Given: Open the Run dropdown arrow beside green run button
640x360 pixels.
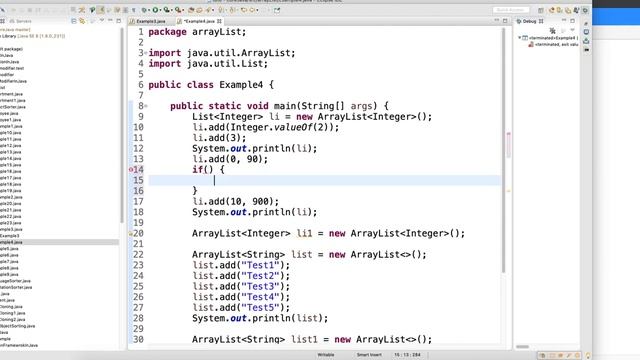Looking at the screenshot, I should [161, 10].
